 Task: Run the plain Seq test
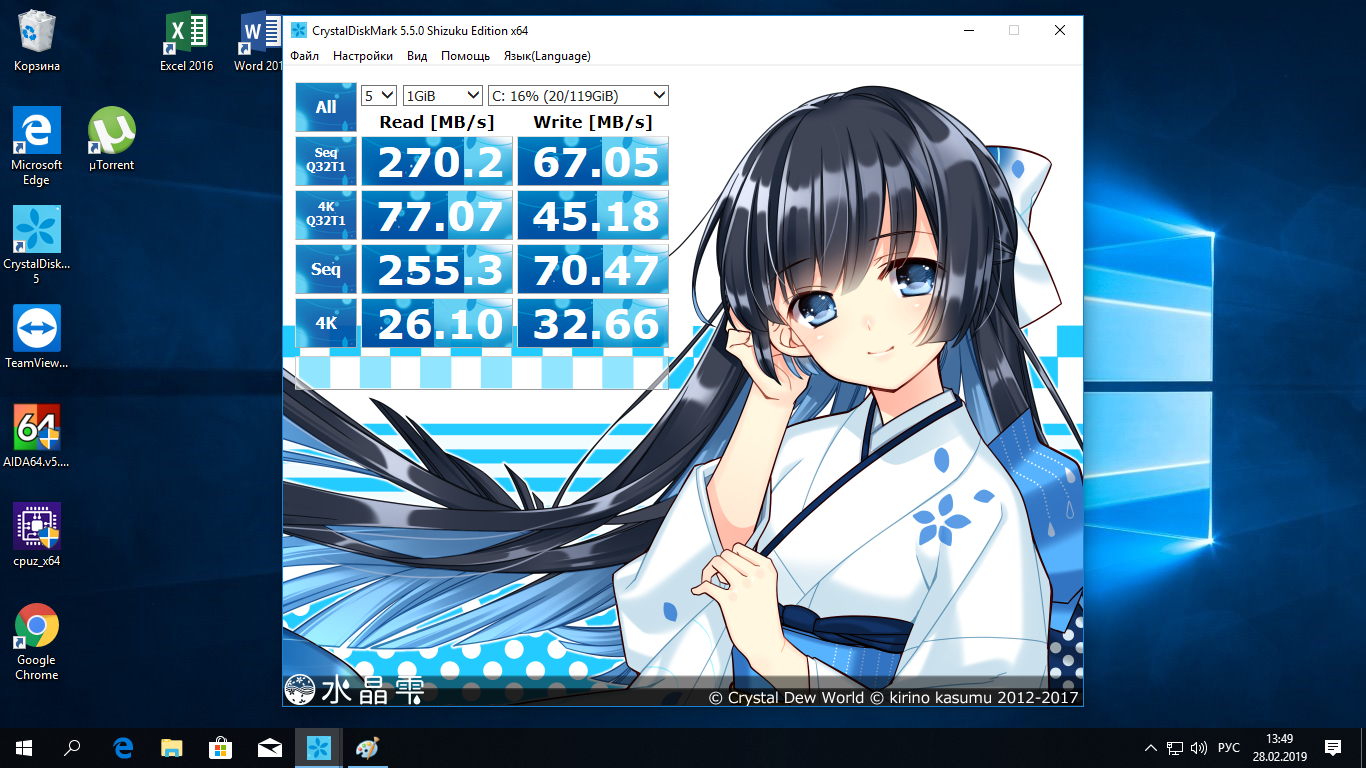[326, 269]
